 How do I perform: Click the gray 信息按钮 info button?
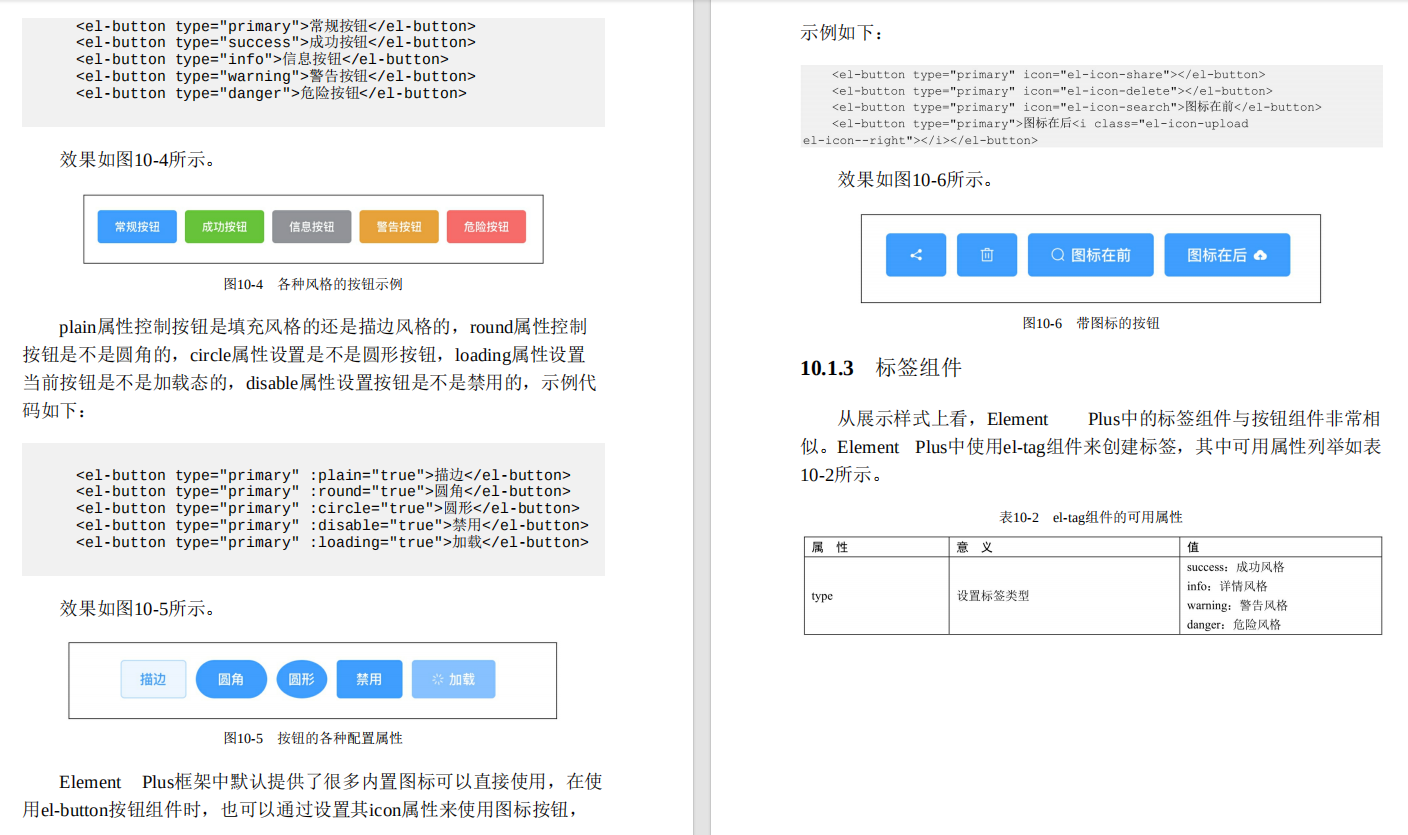click(311, 226)
